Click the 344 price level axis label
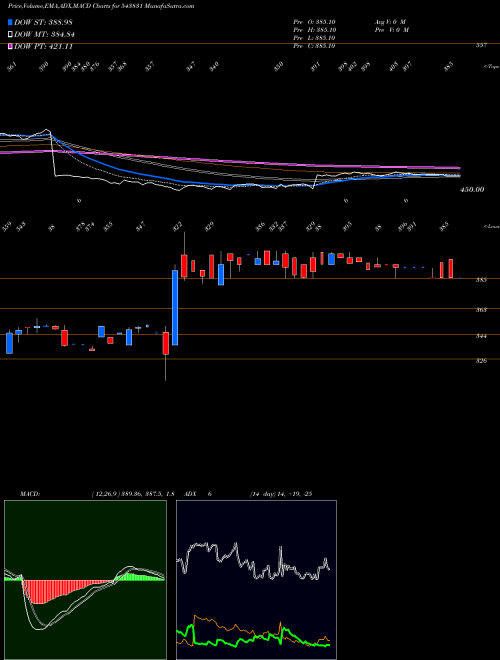Image resolution: width=500 pixels, height=660 pixels. pyautogui.click(x=482, y=336)
